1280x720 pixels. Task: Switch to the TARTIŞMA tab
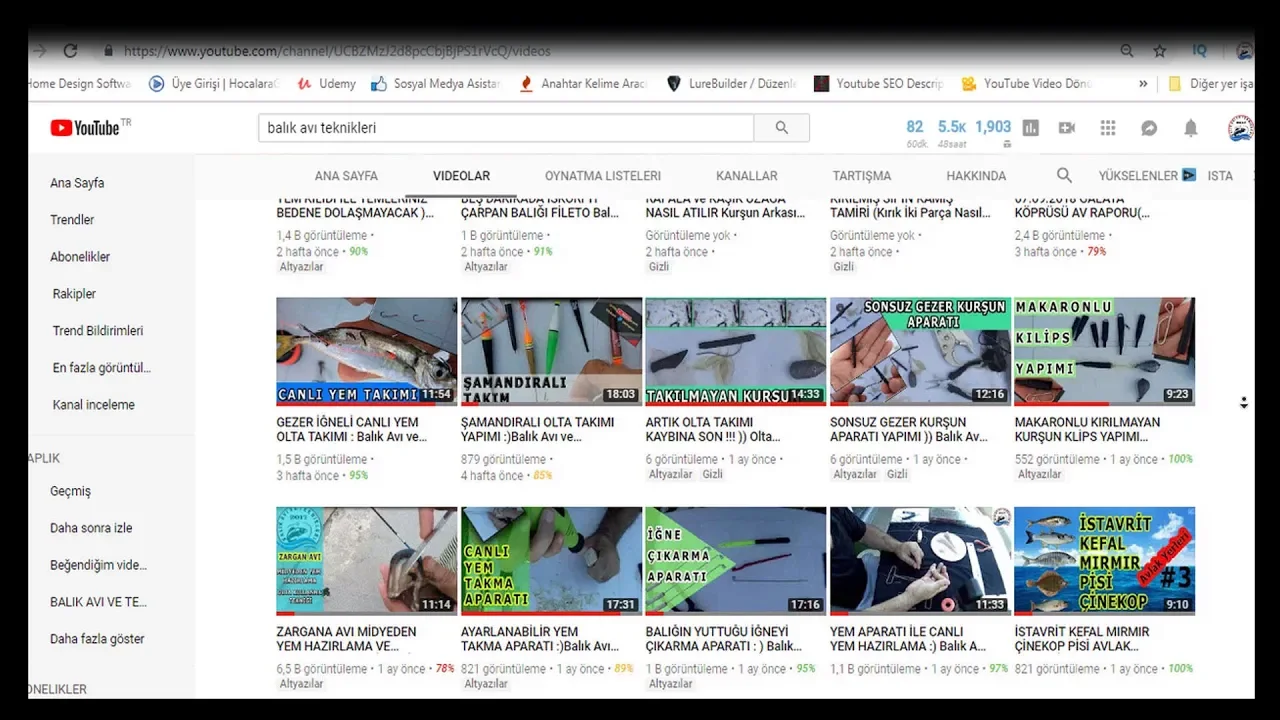pyautogui.click(x=862, y=175)
